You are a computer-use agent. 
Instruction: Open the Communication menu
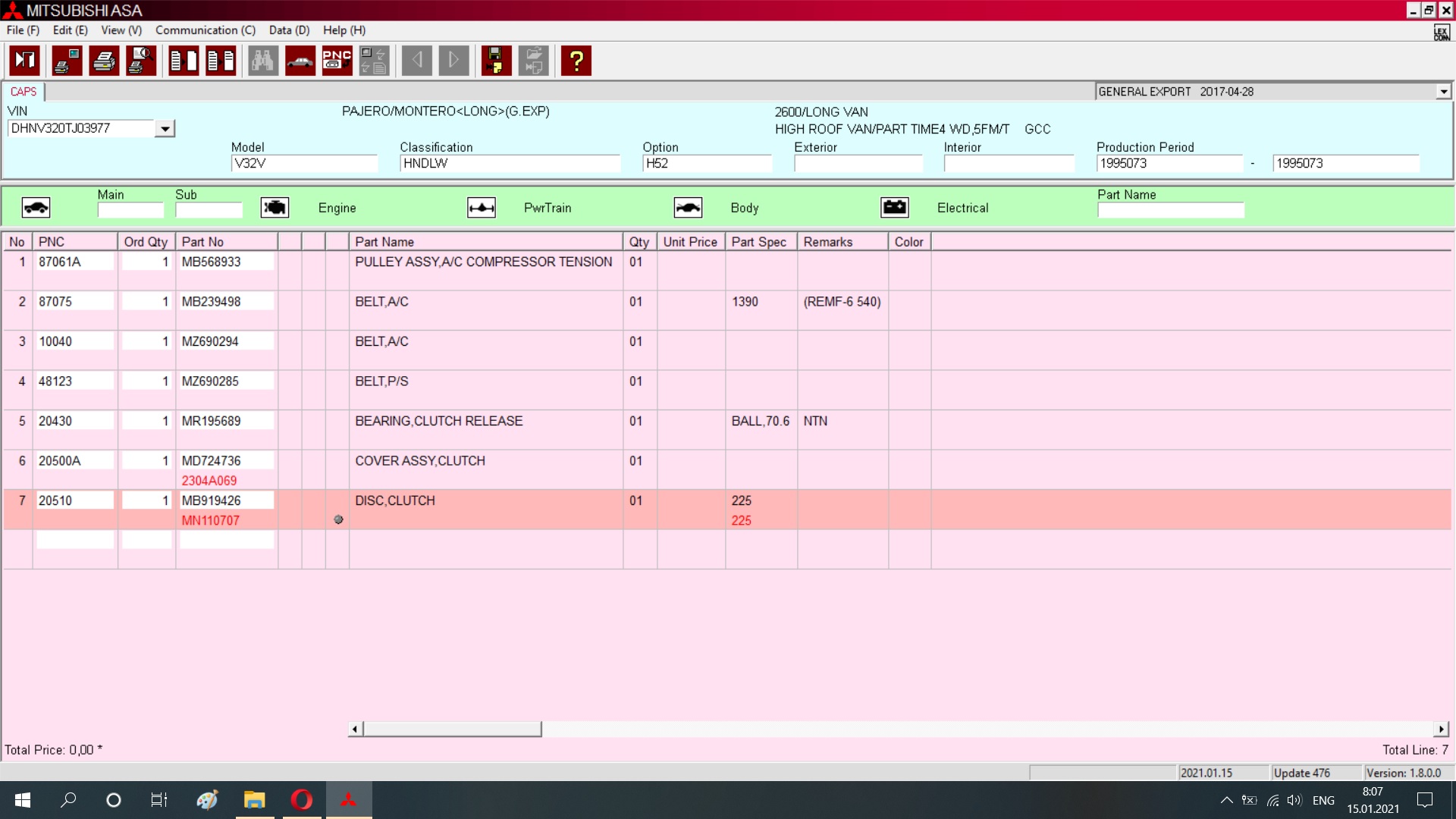206,30
